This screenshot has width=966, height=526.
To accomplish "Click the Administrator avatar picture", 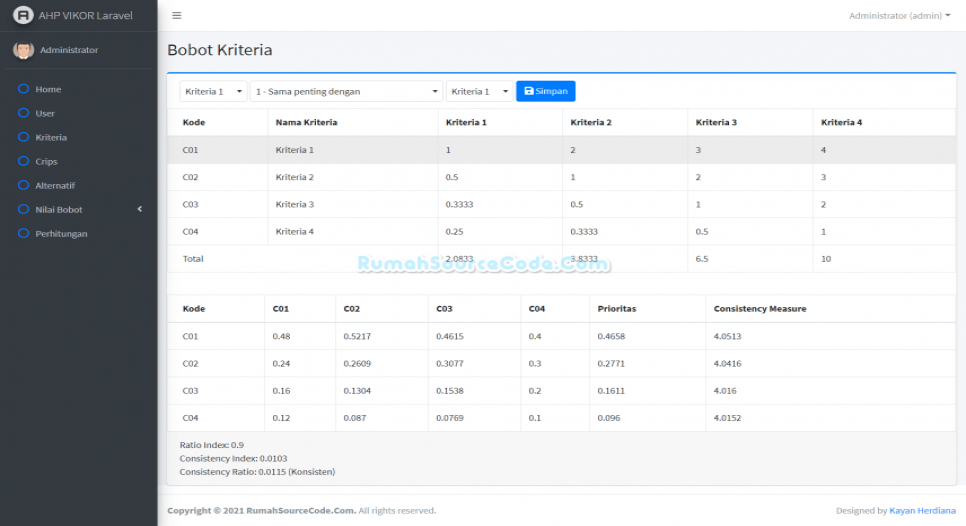I will pos(23,50).
